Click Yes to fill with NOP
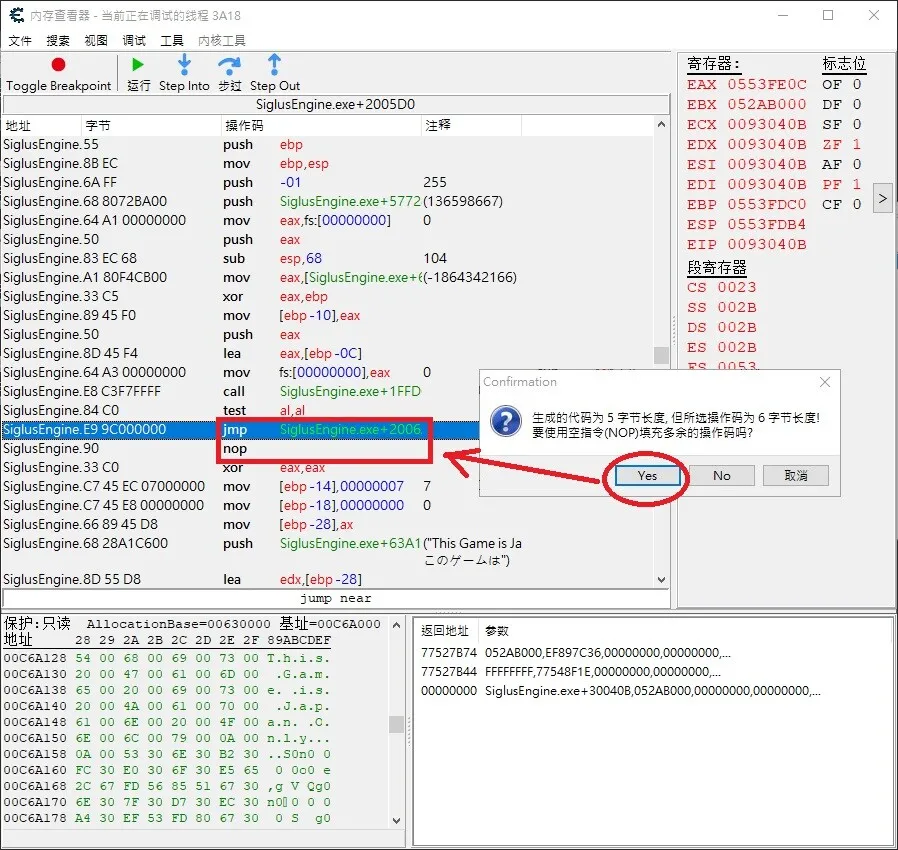The width and height of the screenshot is (898, 850). (x=647, y=475)
